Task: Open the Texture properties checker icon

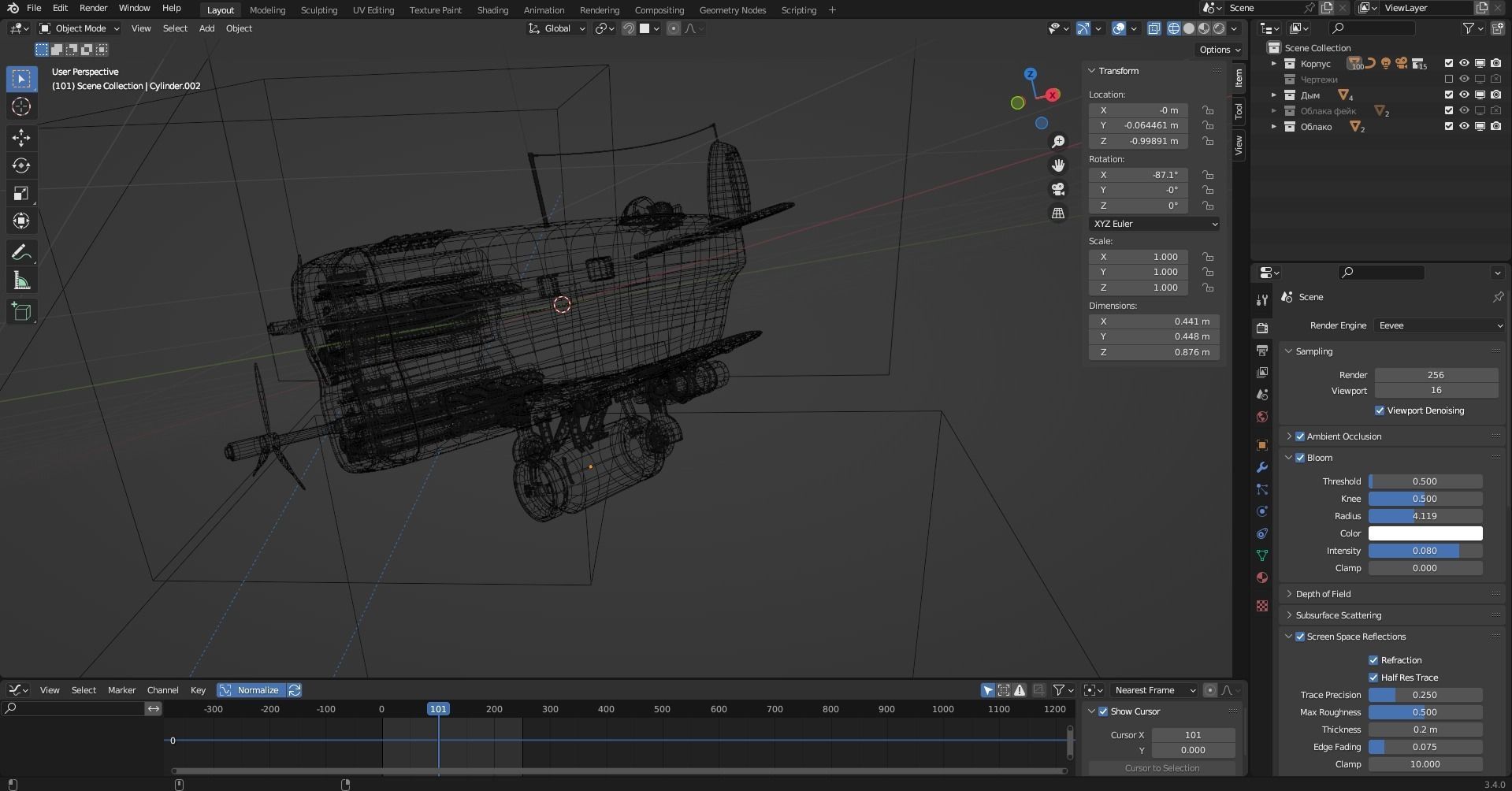Action: [1262, 606]
